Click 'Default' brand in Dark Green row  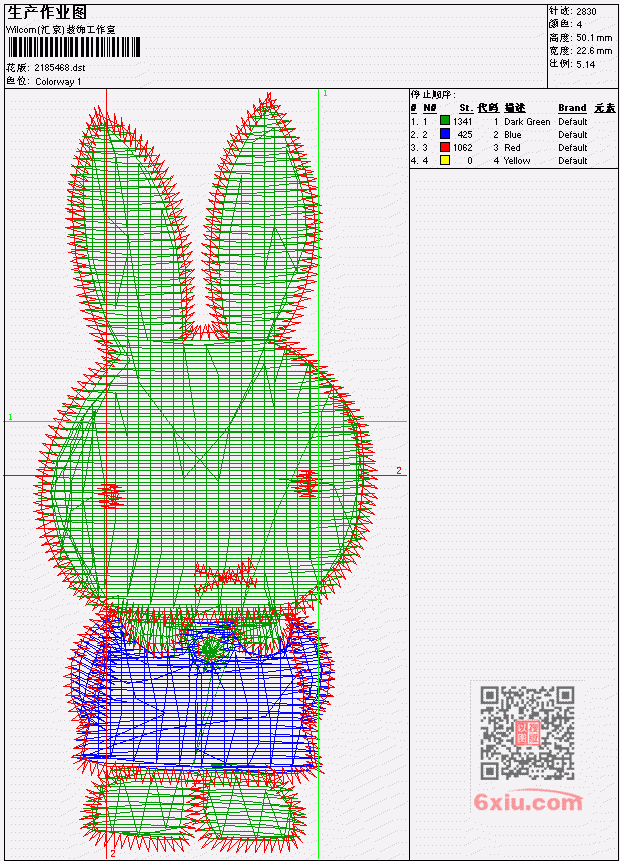point(572,121)
